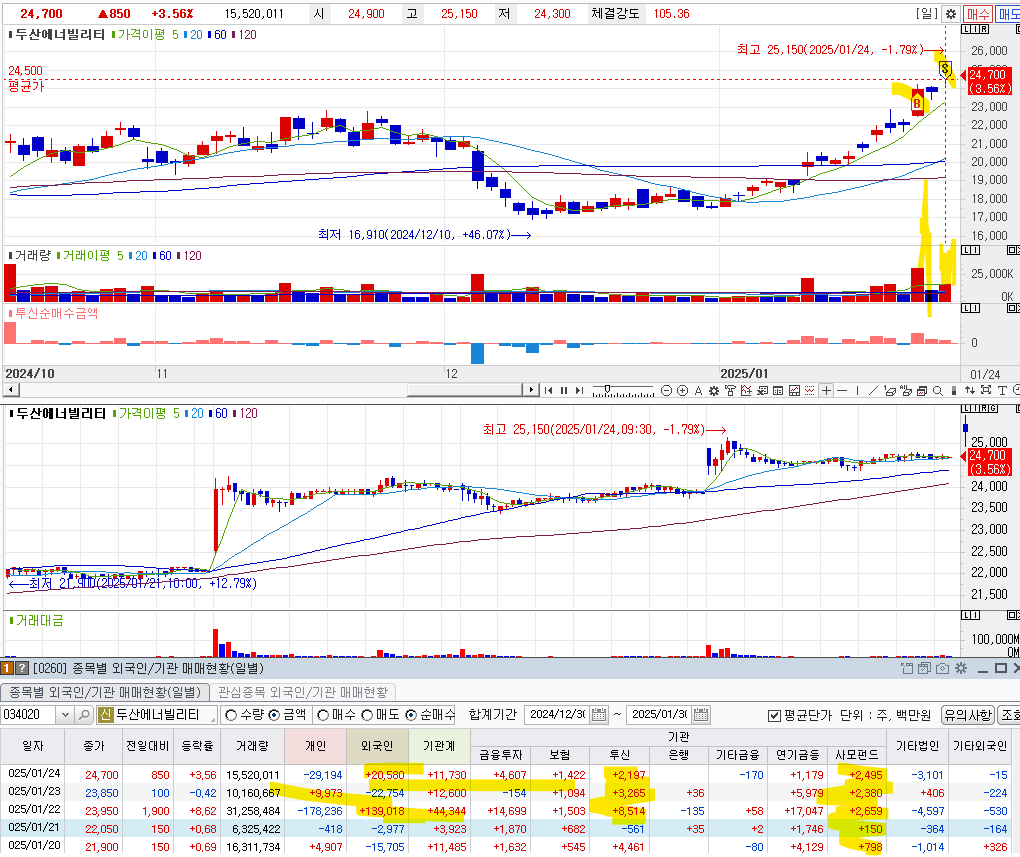The image size is (1020, 857).
Task: Open chart toolbar gear settings
Action: tap(714, 390)
